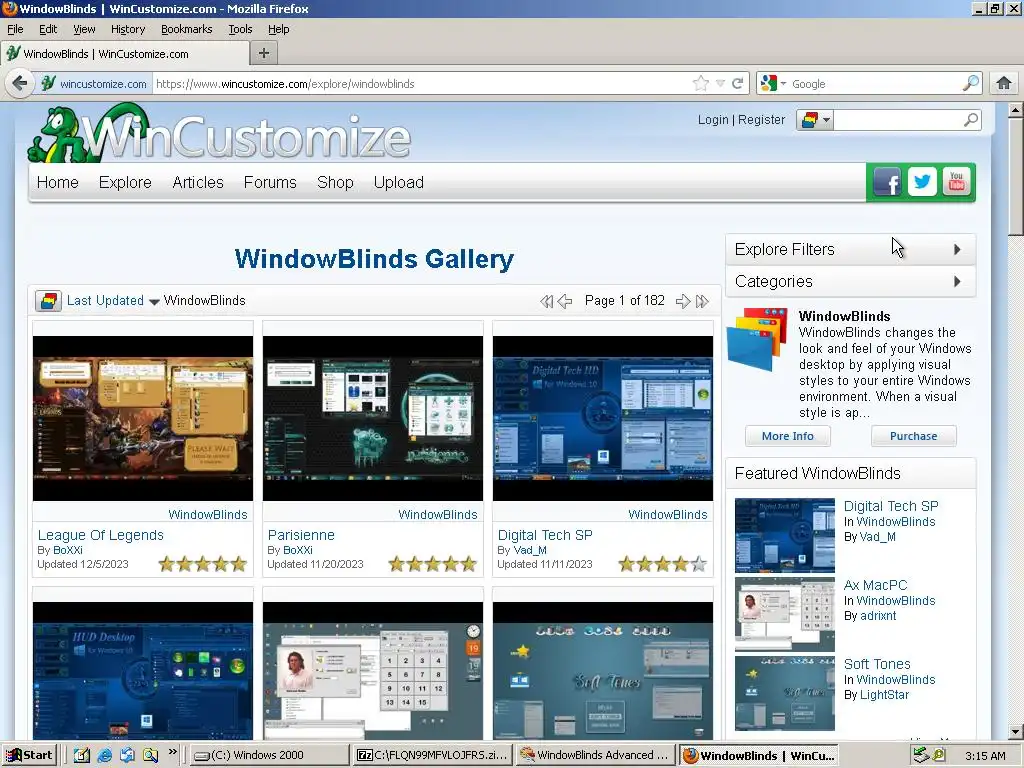Viewport: 1024px width, 768px height.
Task: Open the Digital Tech HD gallery thumbnail
Action: pyautogui.click(x=603, y=419)
